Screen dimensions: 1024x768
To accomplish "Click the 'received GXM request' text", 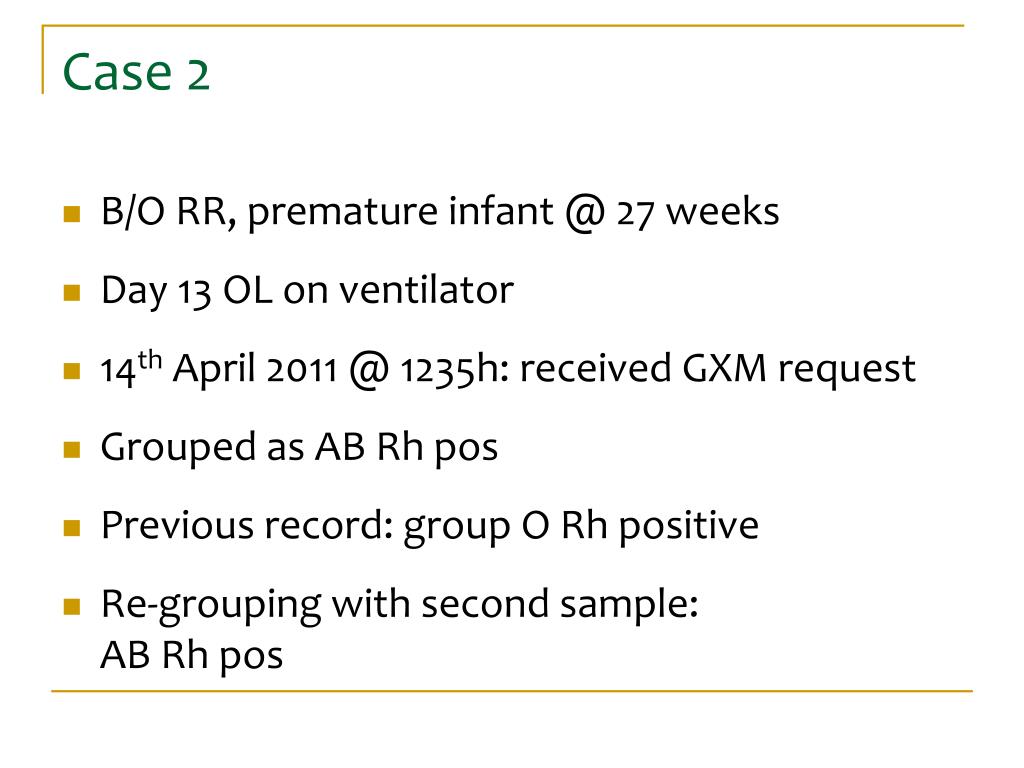I will pyautogui.click(x=718, y=369).
